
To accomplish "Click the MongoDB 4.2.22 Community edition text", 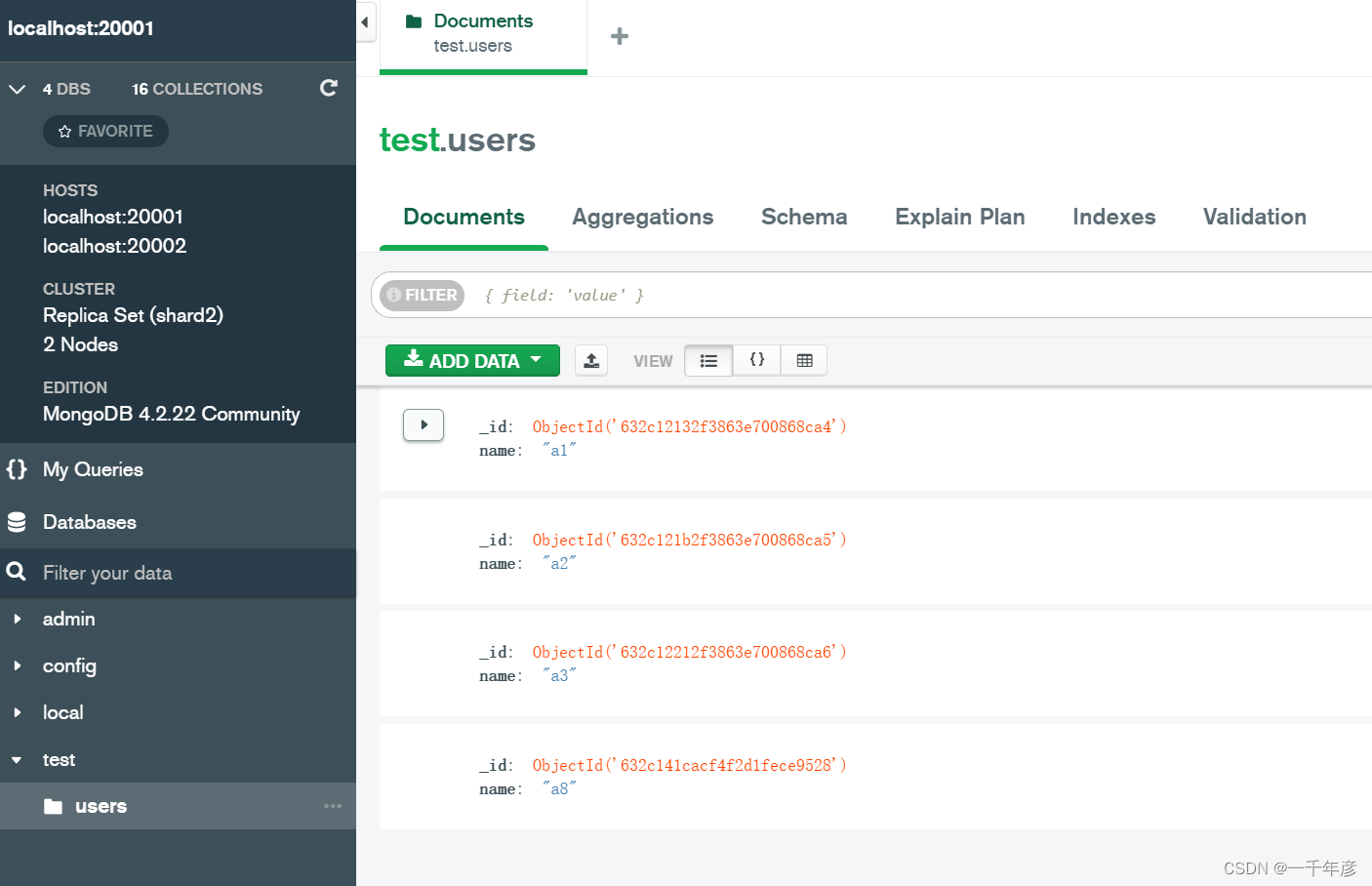I will (171, 414).
